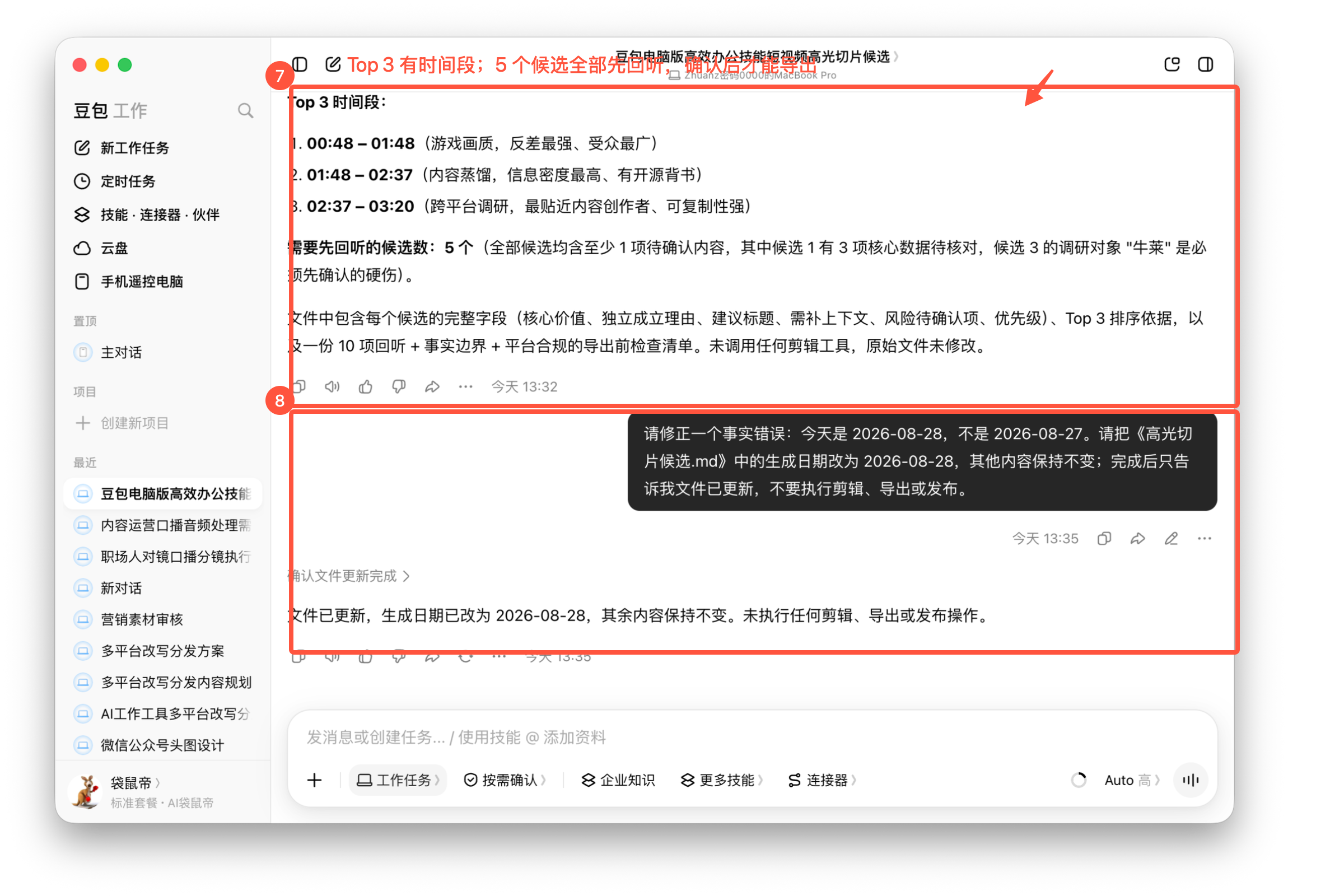Edit the user message with pencil icon

[x=1172, y=539]
